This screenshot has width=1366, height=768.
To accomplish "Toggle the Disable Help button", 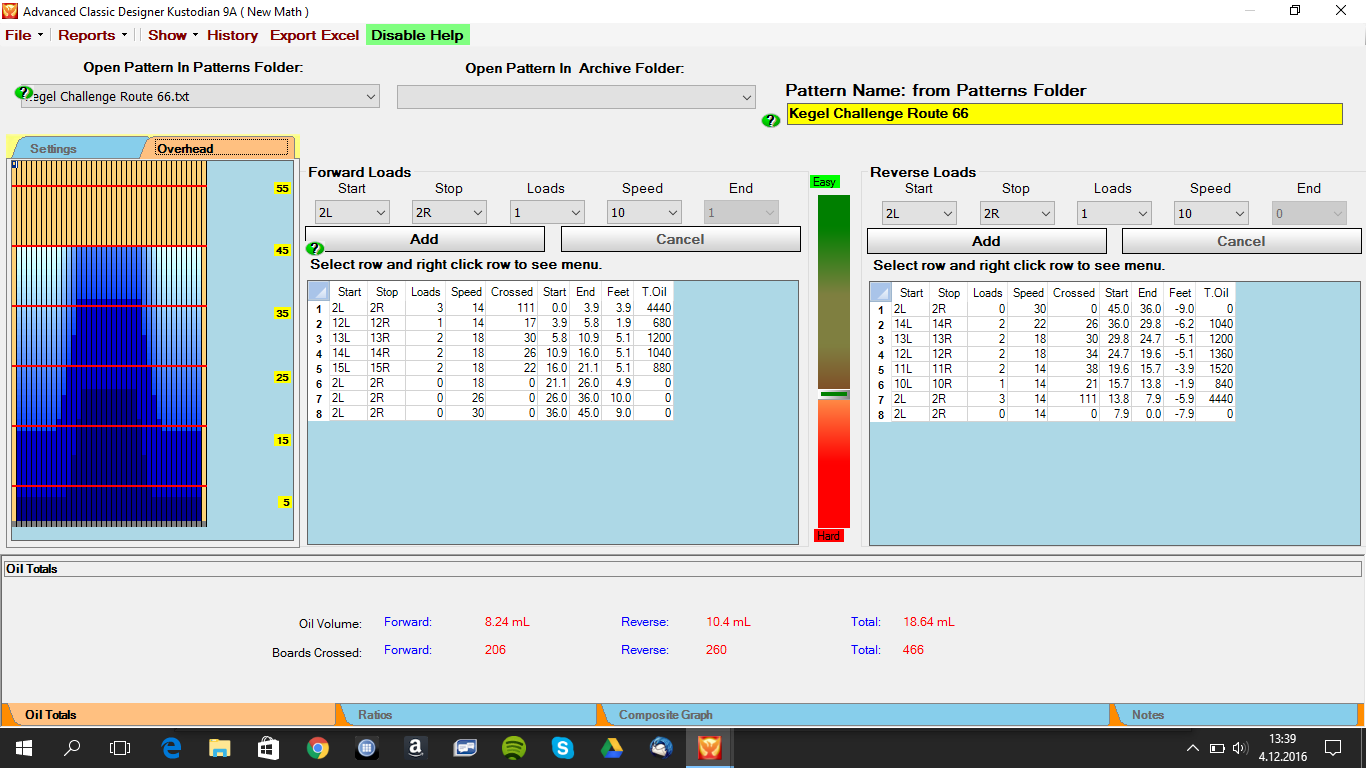I will 417,35.
